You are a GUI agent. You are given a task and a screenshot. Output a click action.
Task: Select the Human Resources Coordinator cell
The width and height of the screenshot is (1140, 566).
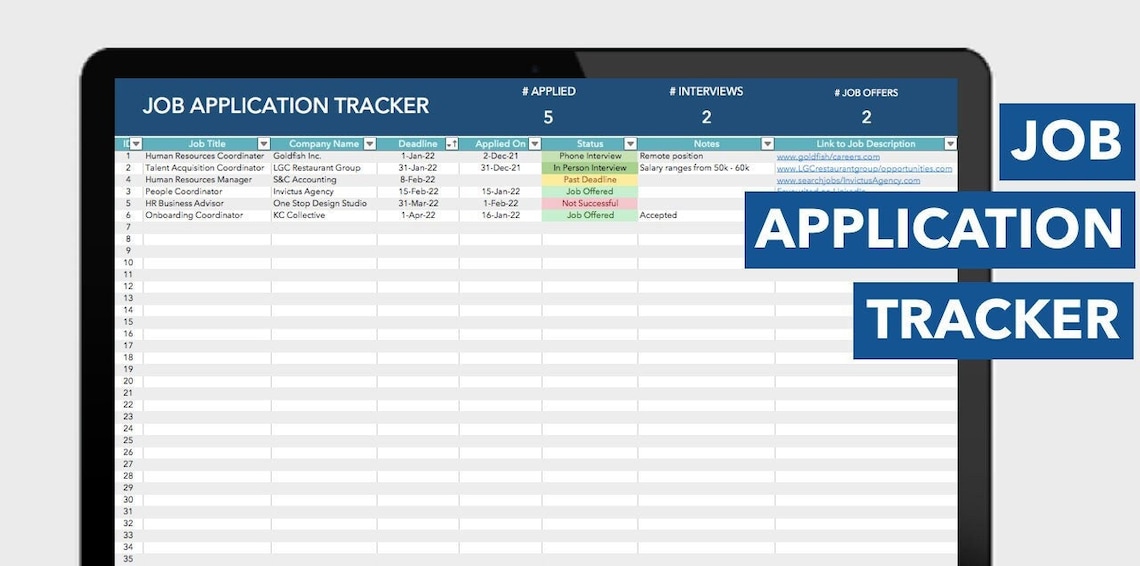[x=205, y=156]
